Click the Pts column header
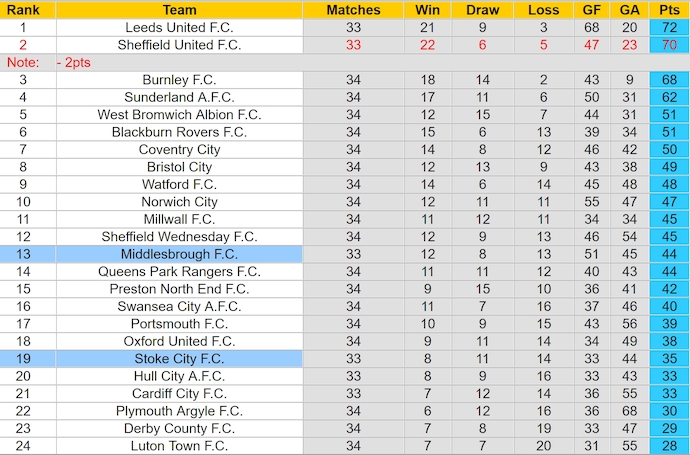This screenshot has width=690, height=455. coord(669,10)
